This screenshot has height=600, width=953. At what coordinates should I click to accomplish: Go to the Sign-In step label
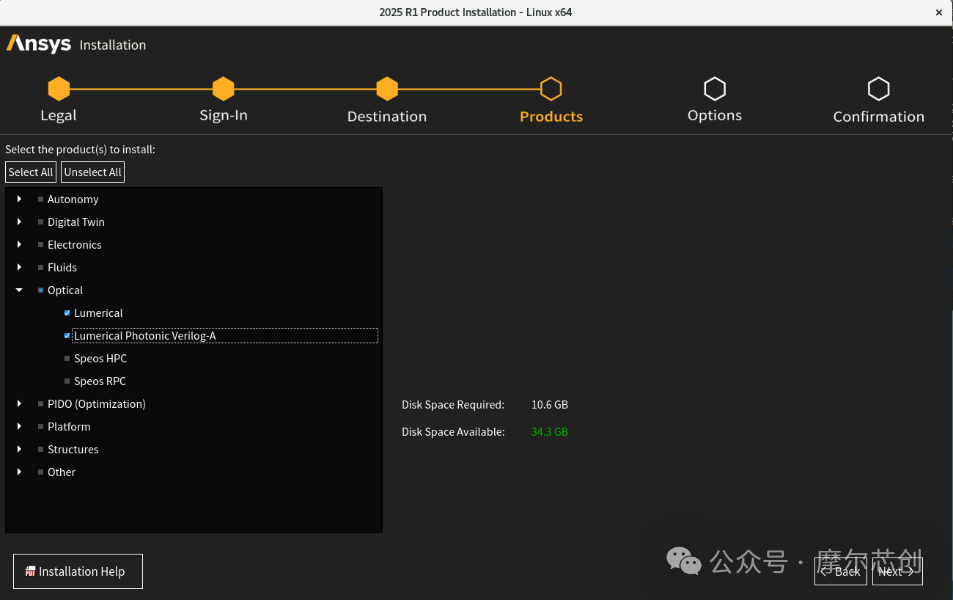pos(224,116)
